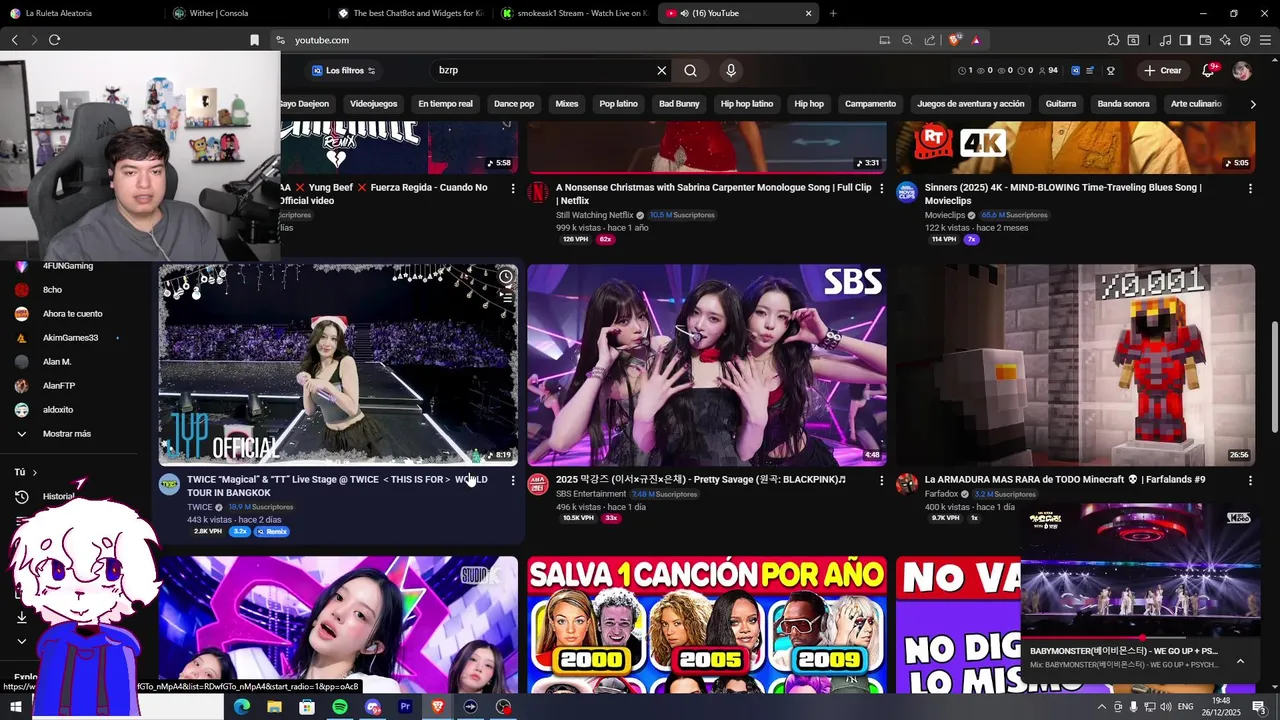Expand BABYMONSTER miniplayer queue chevron
Viewport: 1280px width, 720px height.
coord(1240,661)
